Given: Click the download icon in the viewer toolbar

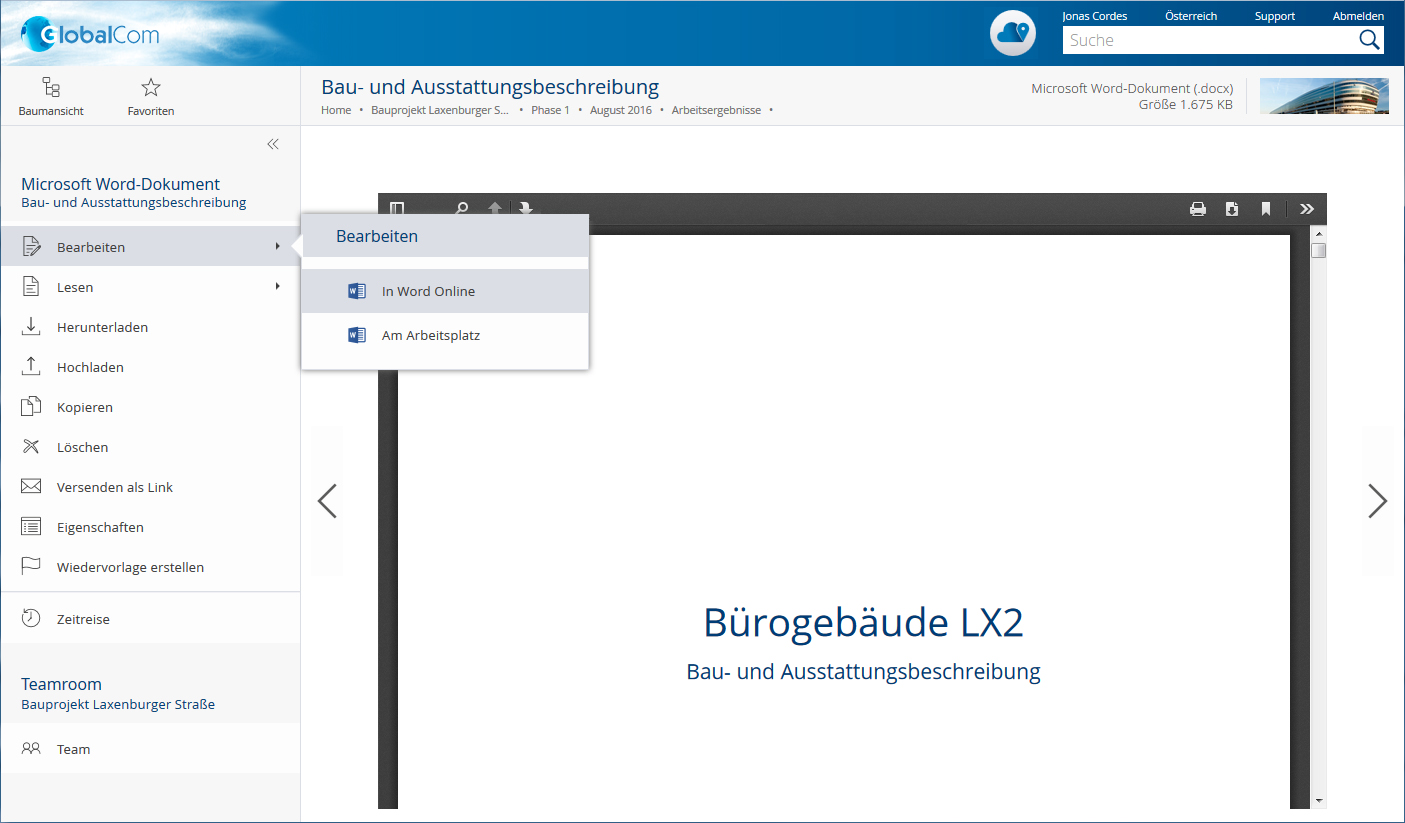Looking at the screenshot, I should pos(1231,209).
